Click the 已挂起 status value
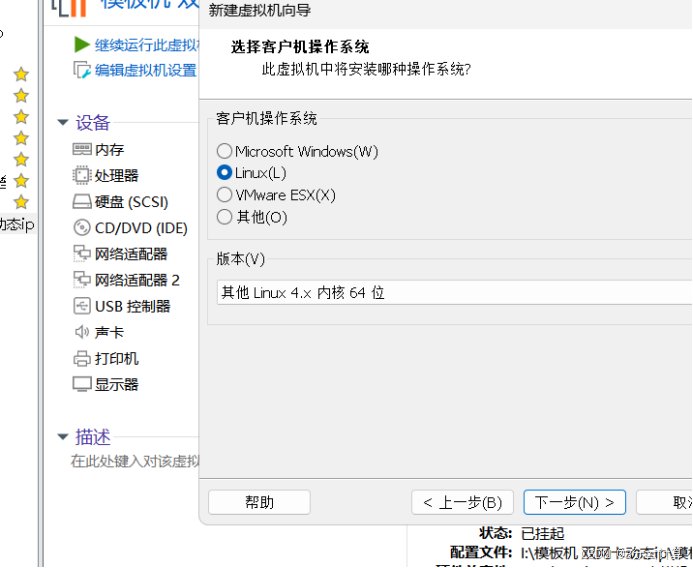 543,534
